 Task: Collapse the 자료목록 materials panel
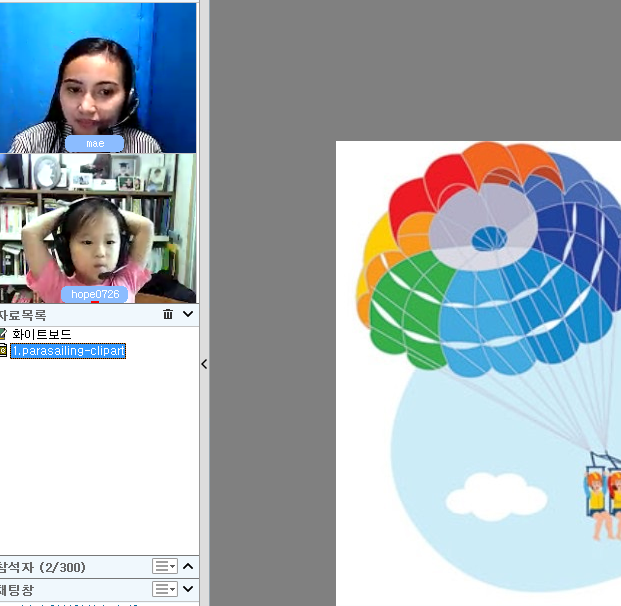pos(187,314)
